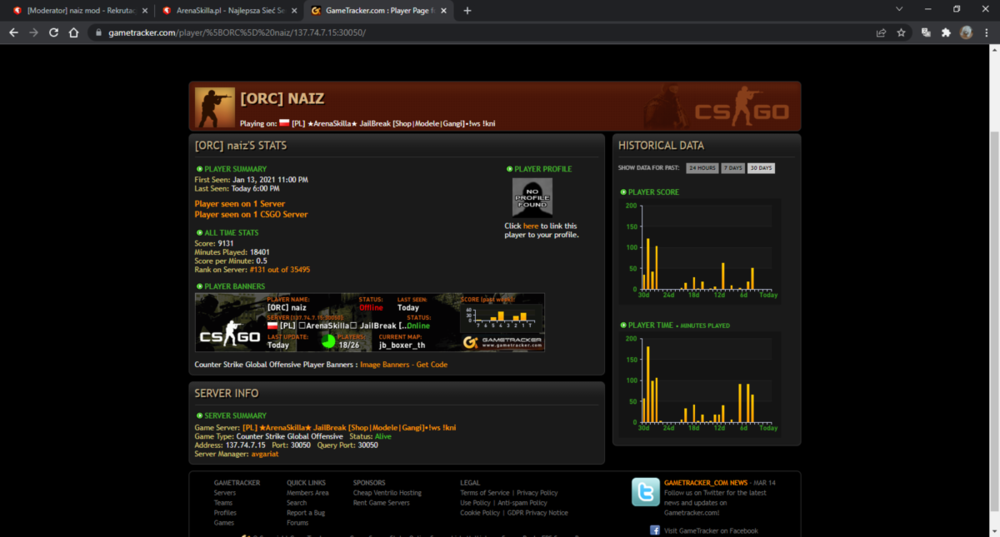Open server manager avgariat link
1000x537 pixels.
click(x=265, y=454)
